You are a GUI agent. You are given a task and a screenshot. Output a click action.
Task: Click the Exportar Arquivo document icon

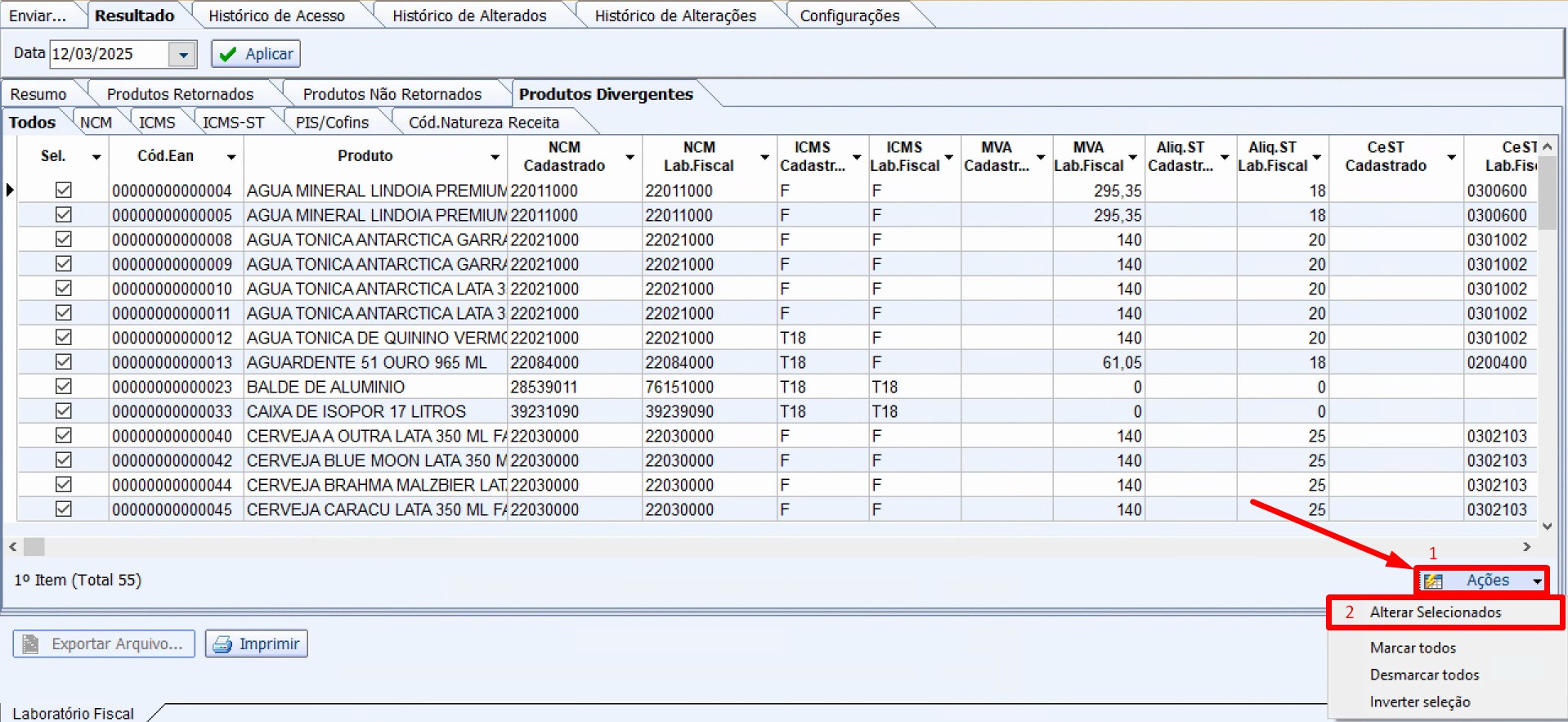click(31, 644)
